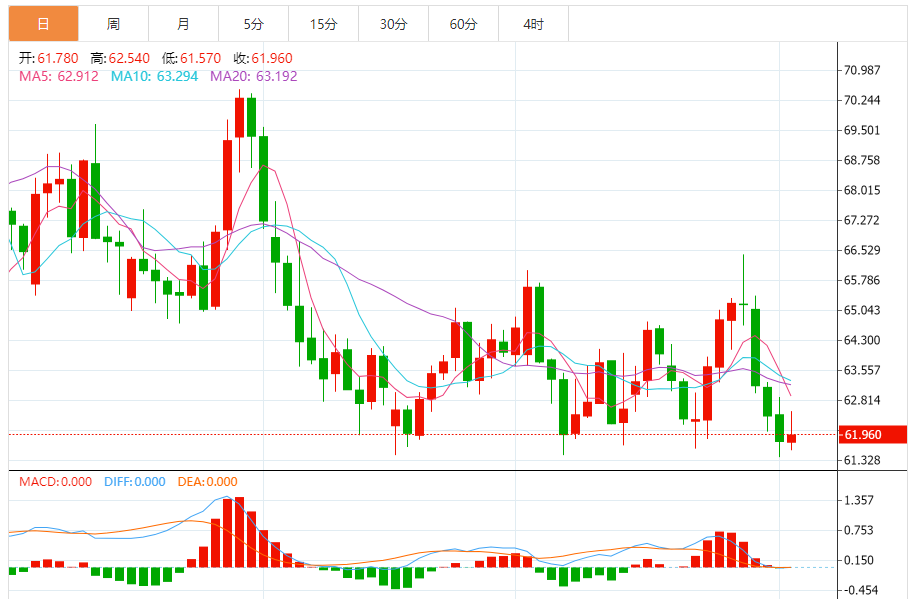Click the 0.753 MACD axis label
The width and height of the screenshot is (911, 599).
click(858, 530)
